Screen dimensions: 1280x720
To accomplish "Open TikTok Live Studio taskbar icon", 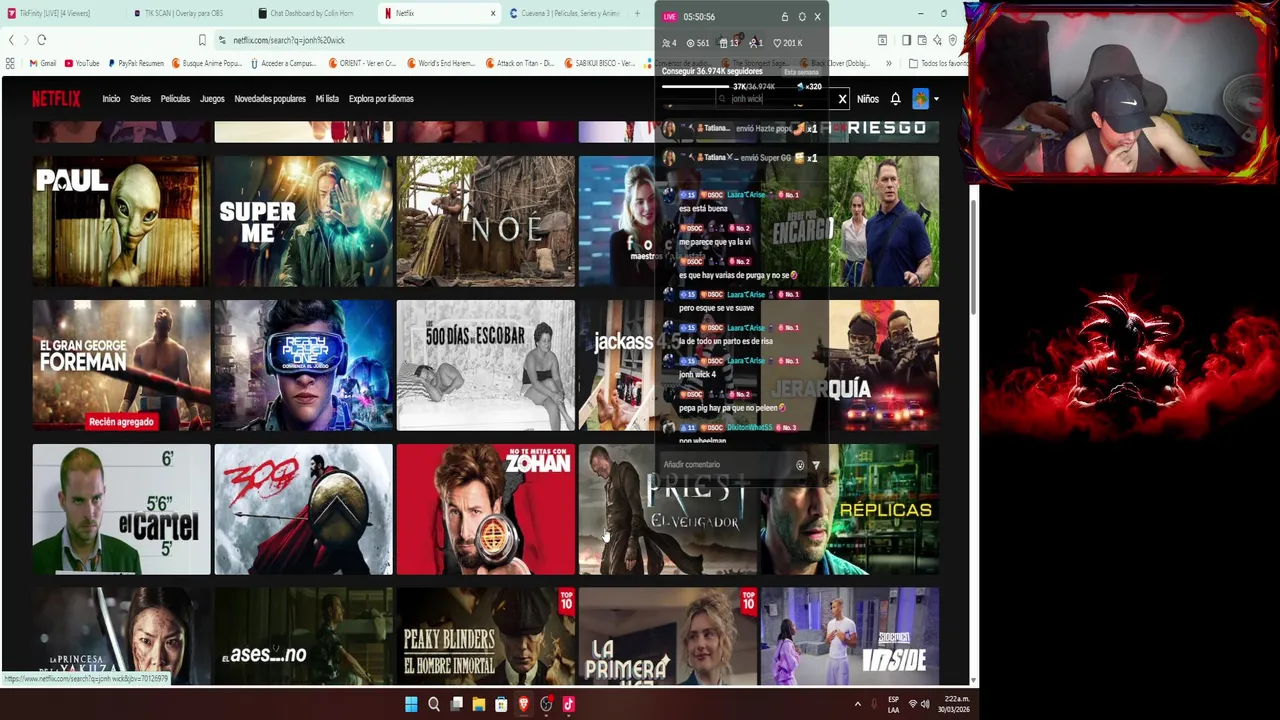I will point(568,704).
